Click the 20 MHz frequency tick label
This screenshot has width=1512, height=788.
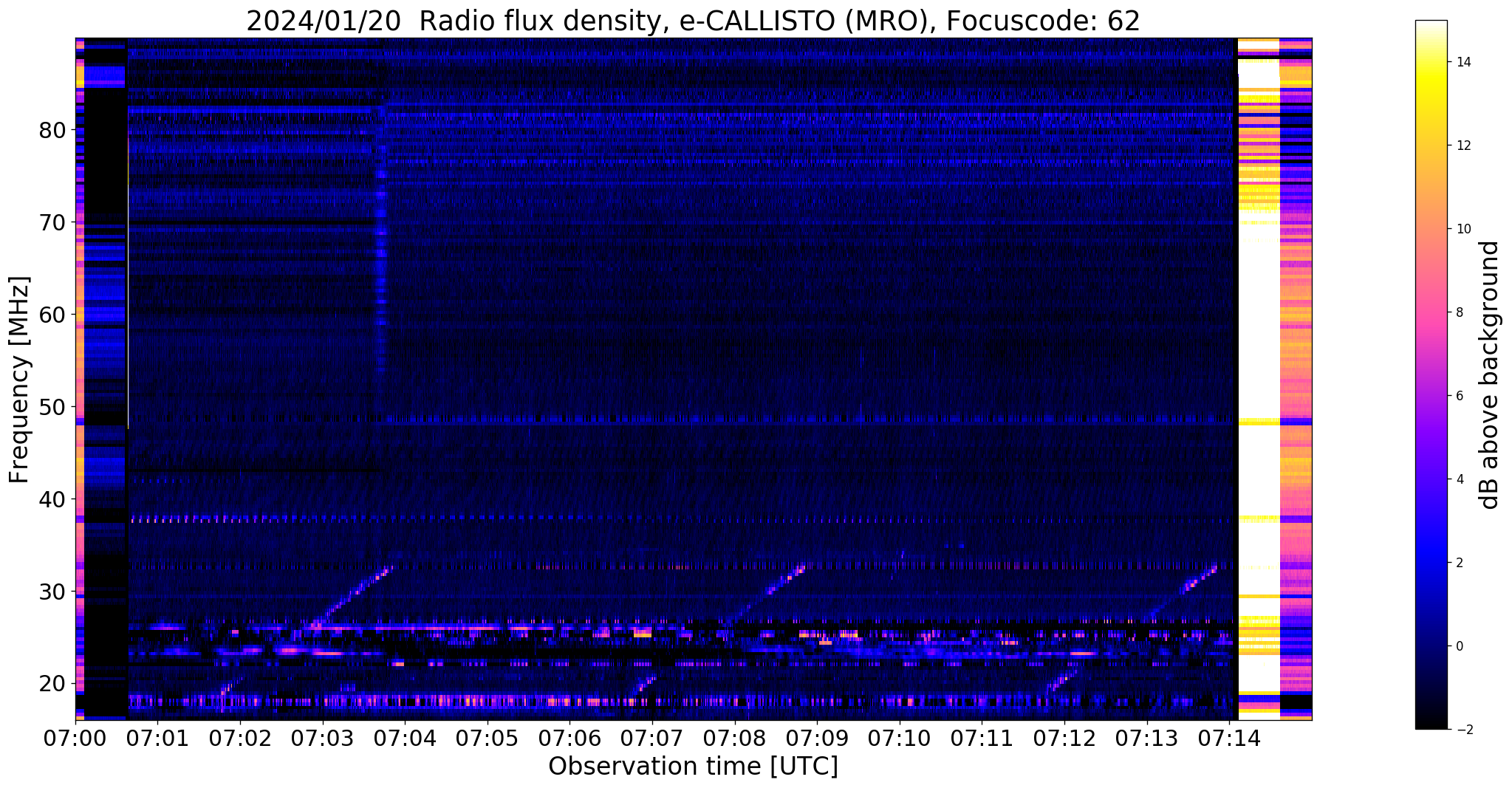click(x=52, y=684)
